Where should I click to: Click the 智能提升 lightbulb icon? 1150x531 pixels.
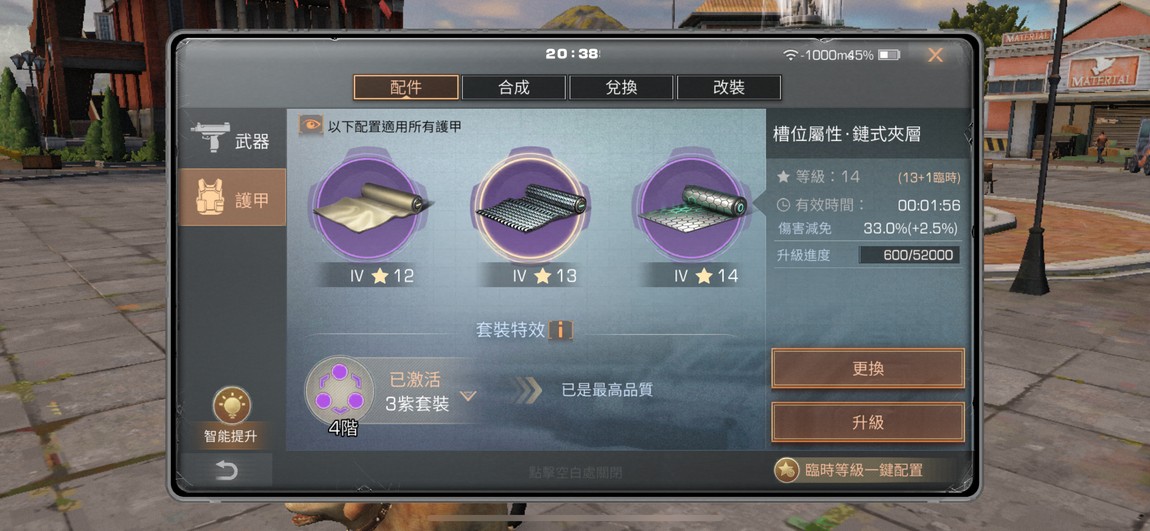232,406
